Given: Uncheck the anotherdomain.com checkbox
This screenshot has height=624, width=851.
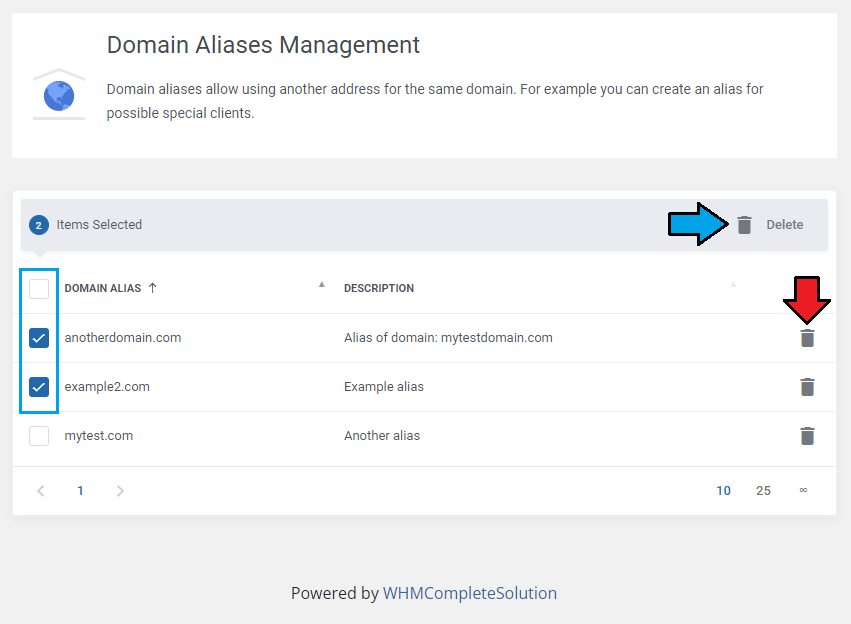Looking at the screenshot, I should (39, 338).
